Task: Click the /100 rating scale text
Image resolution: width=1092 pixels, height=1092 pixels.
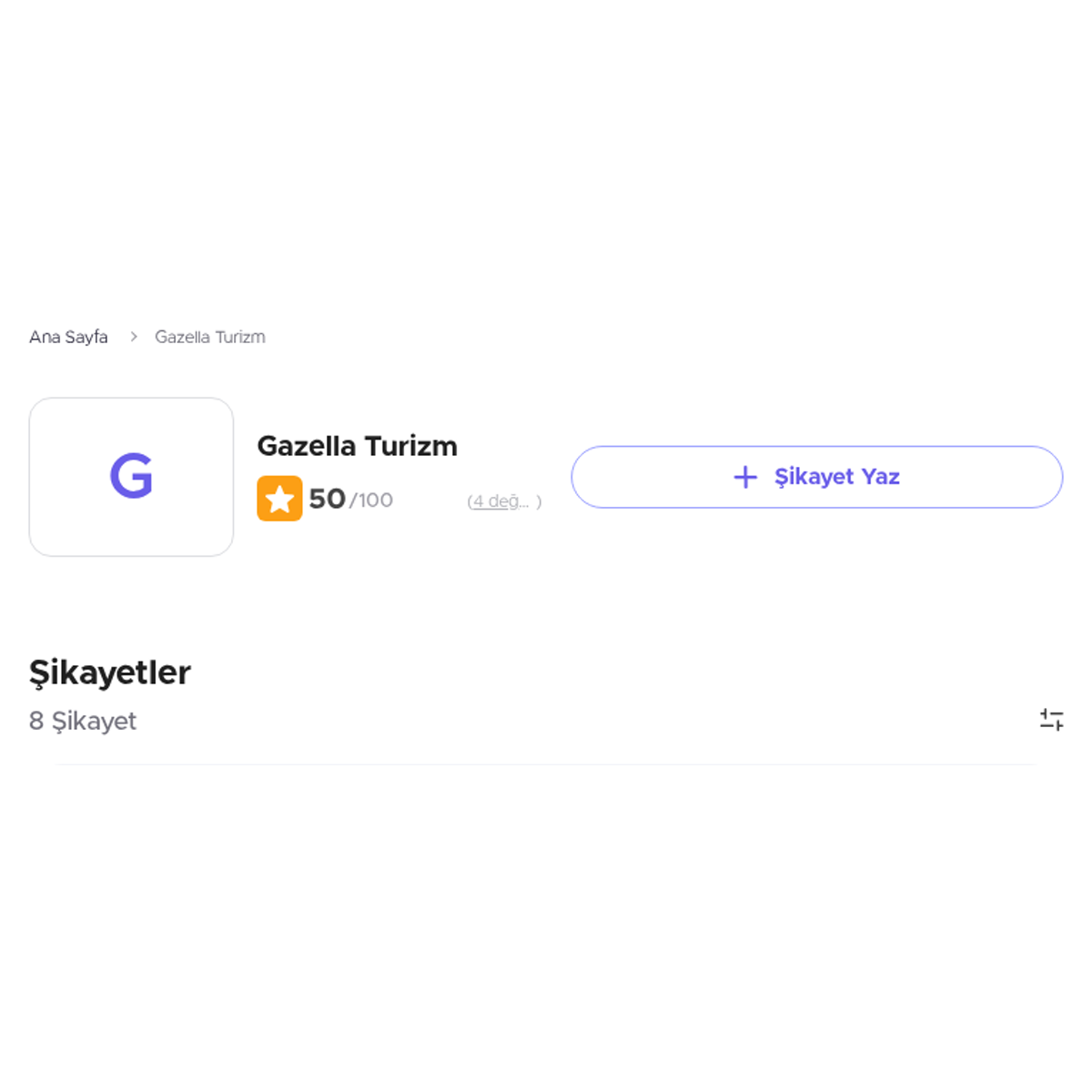Action: point(371,500)
